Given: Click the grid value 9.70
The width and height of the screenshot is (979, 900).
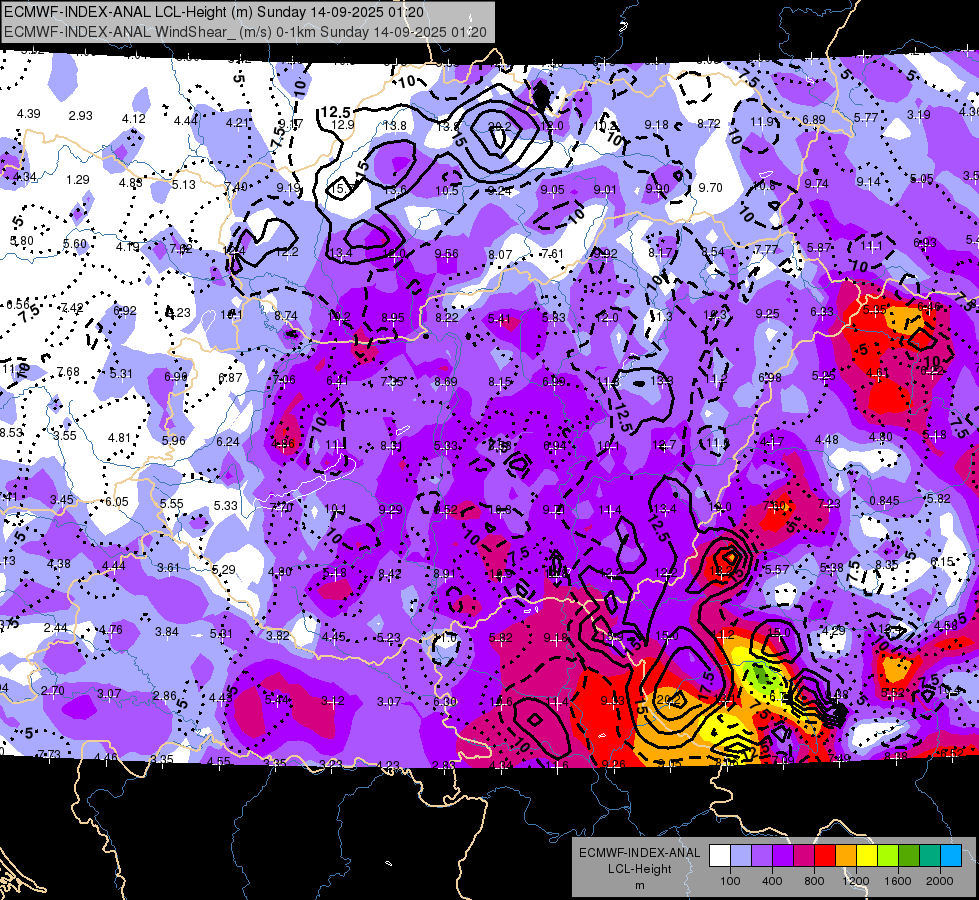Looking at the screenshot, I should pos(711,187).
